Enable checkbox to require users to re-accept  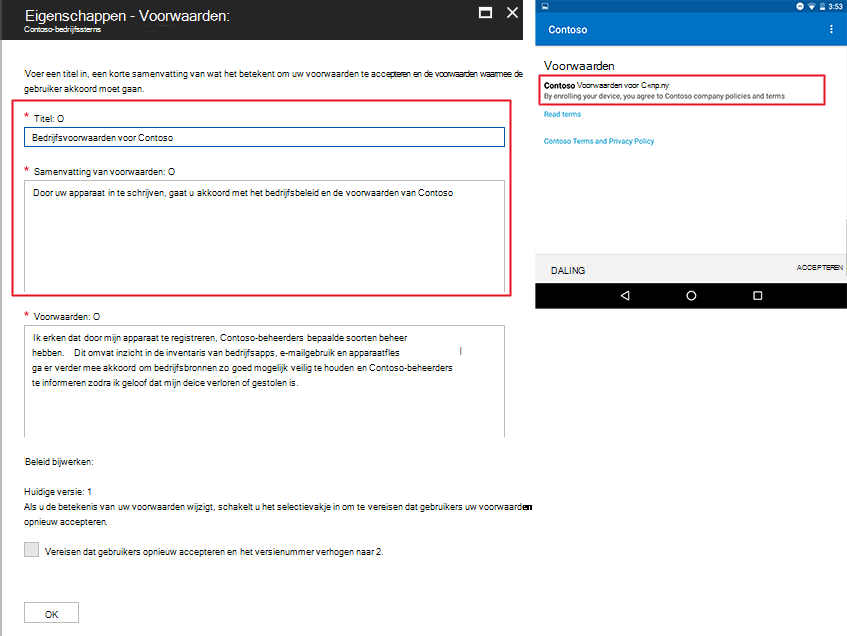31,550
